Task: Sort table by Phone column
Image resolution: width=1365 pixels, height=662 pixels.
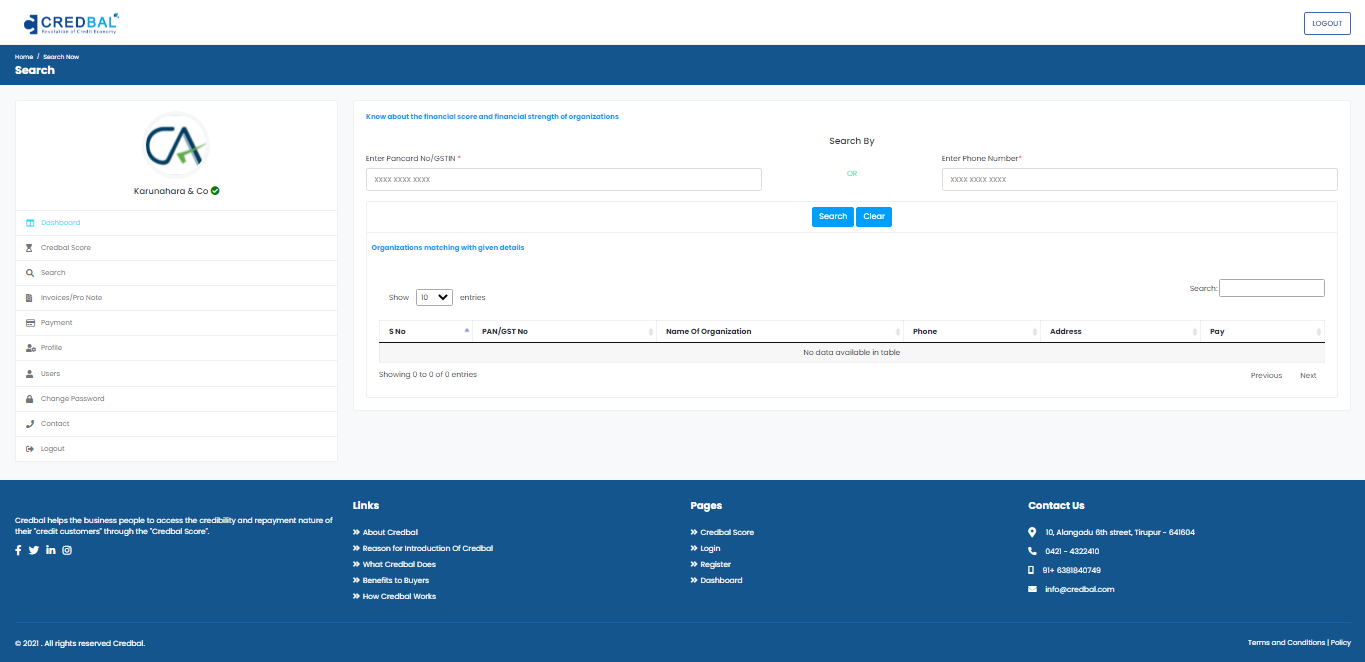Action: point(971,331)
